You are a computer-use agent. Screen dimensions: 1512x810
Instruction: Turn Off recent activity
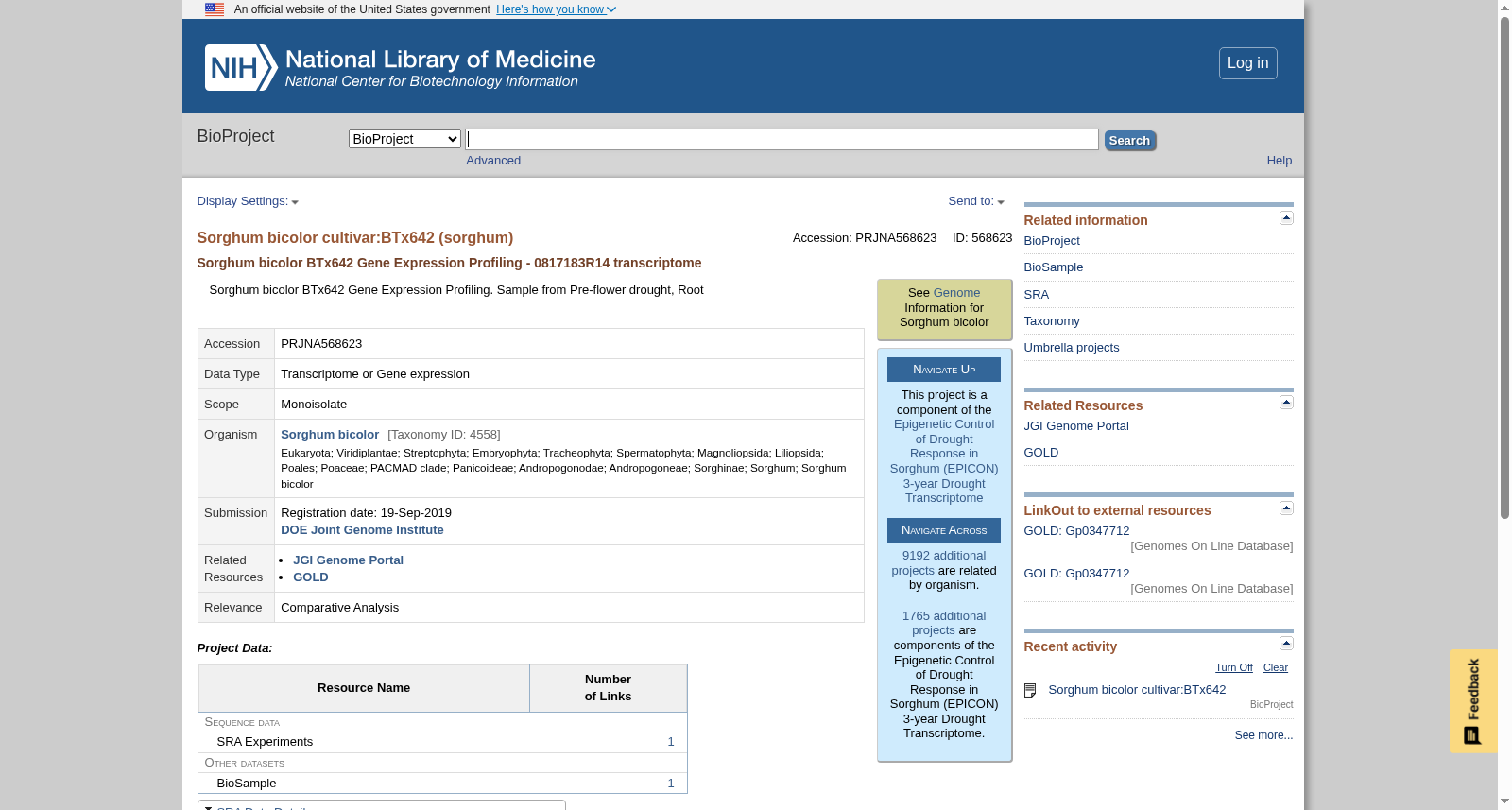pos(1234,668)
